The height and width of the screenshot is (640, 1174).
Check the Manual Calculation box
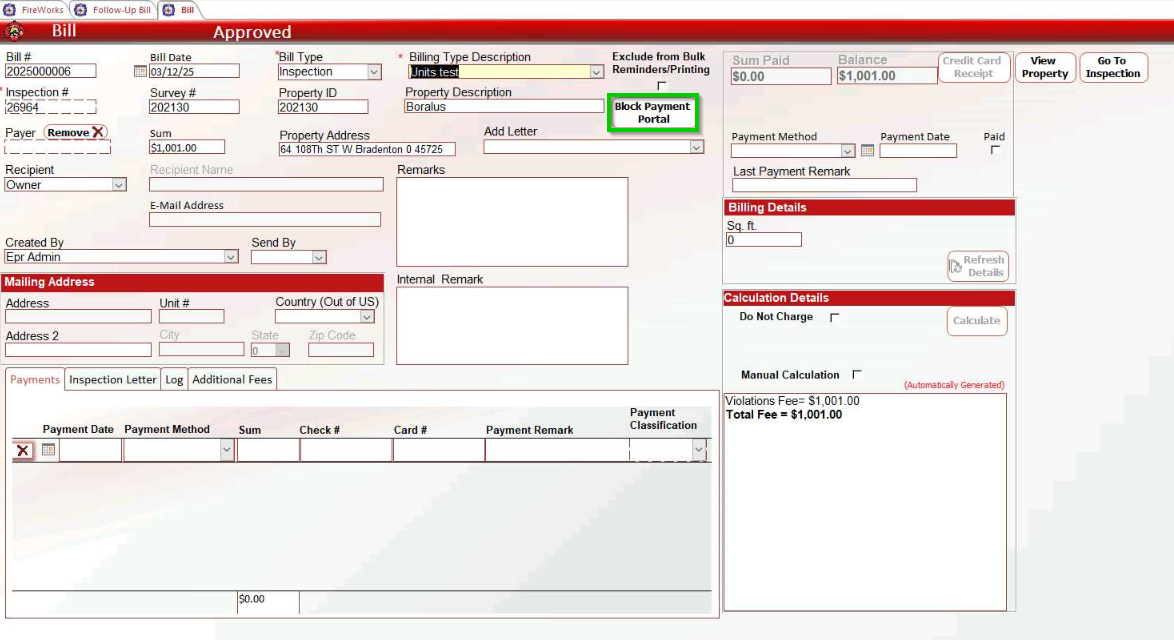[857, 374]
